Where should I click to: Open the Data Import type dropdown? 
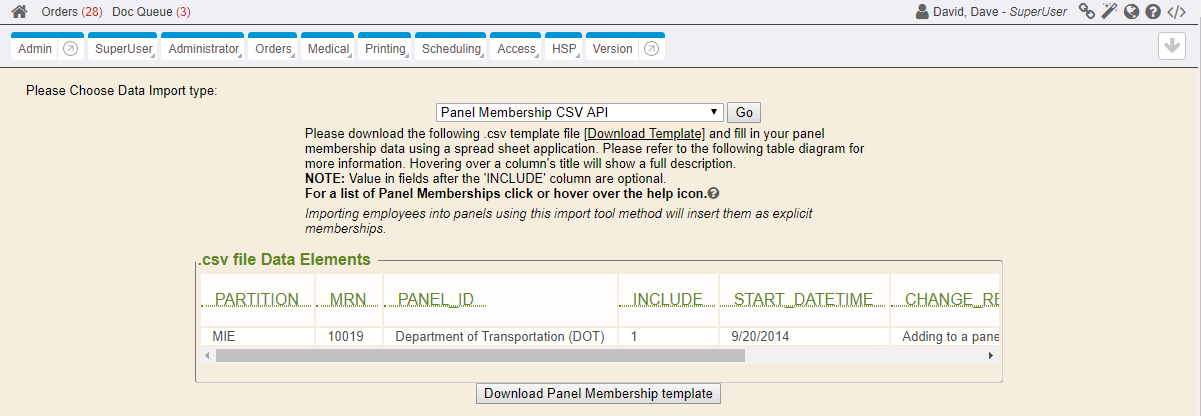580,112
